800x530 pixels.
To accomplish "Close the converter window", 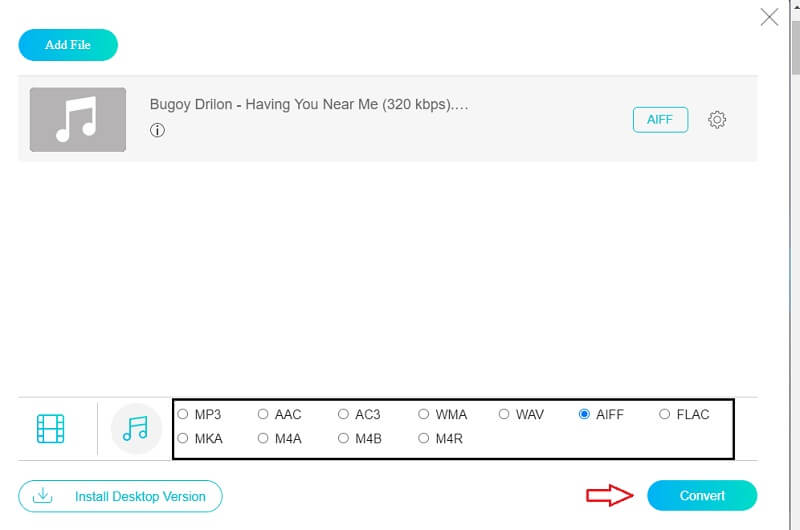I will 769,17.
